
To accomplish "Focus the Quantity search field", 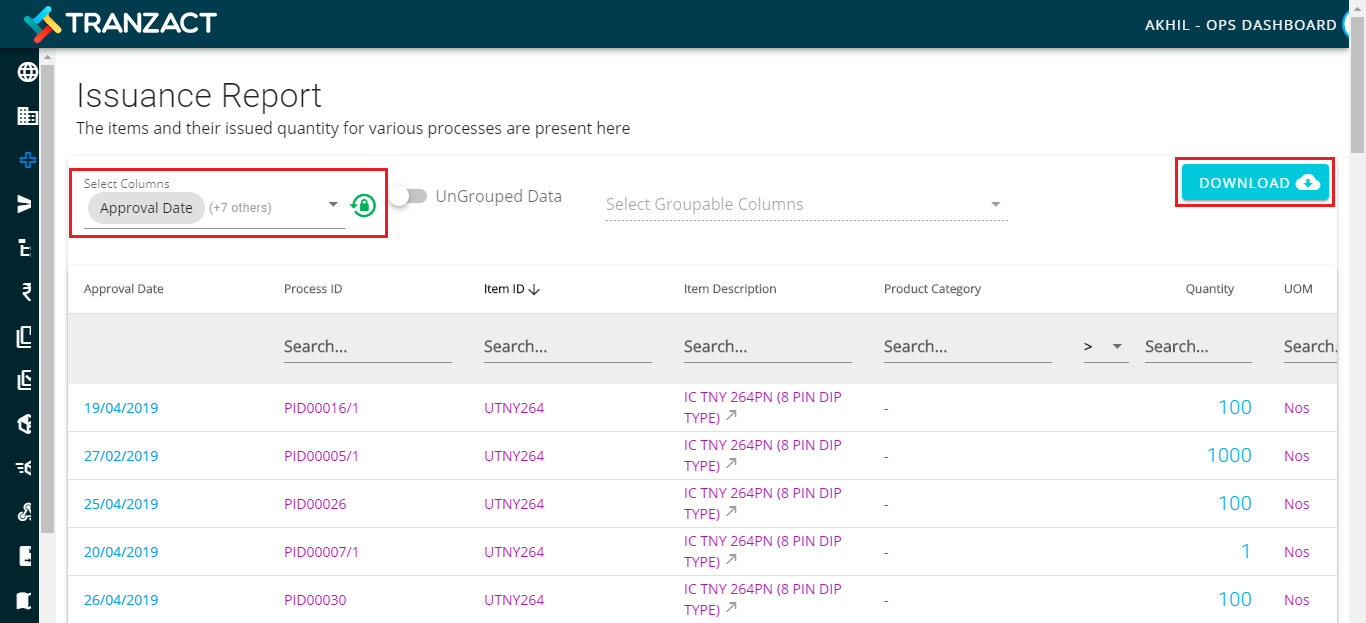I will click(1198, 347).
